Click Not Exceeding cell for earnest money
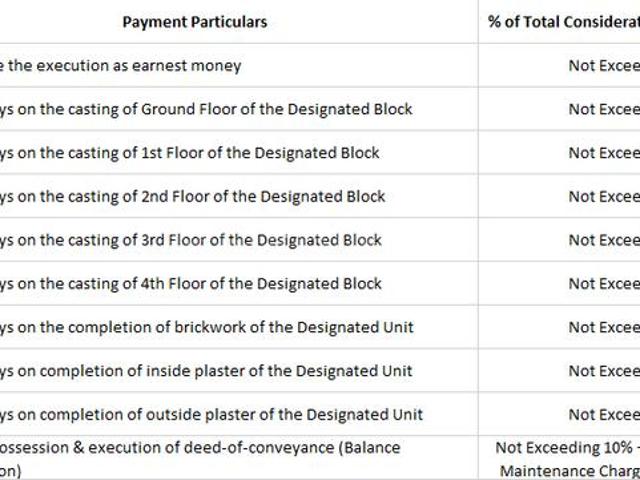This screenshot has width=640, height=480. coord(604,66)
